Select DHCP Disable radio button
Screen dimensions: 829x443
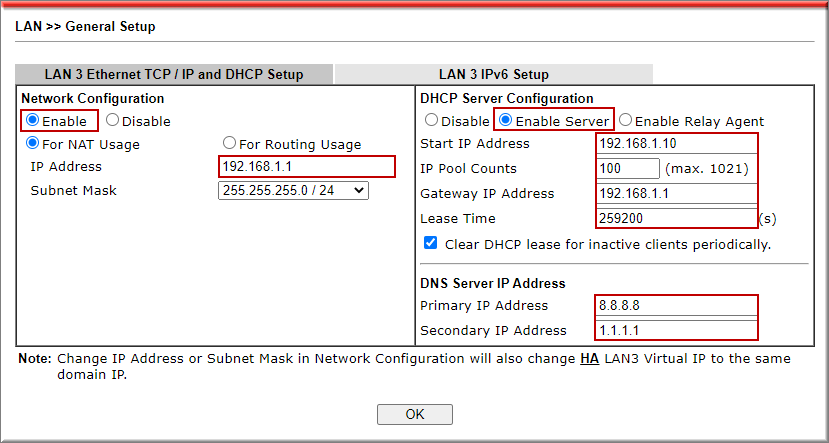[432, 121]
